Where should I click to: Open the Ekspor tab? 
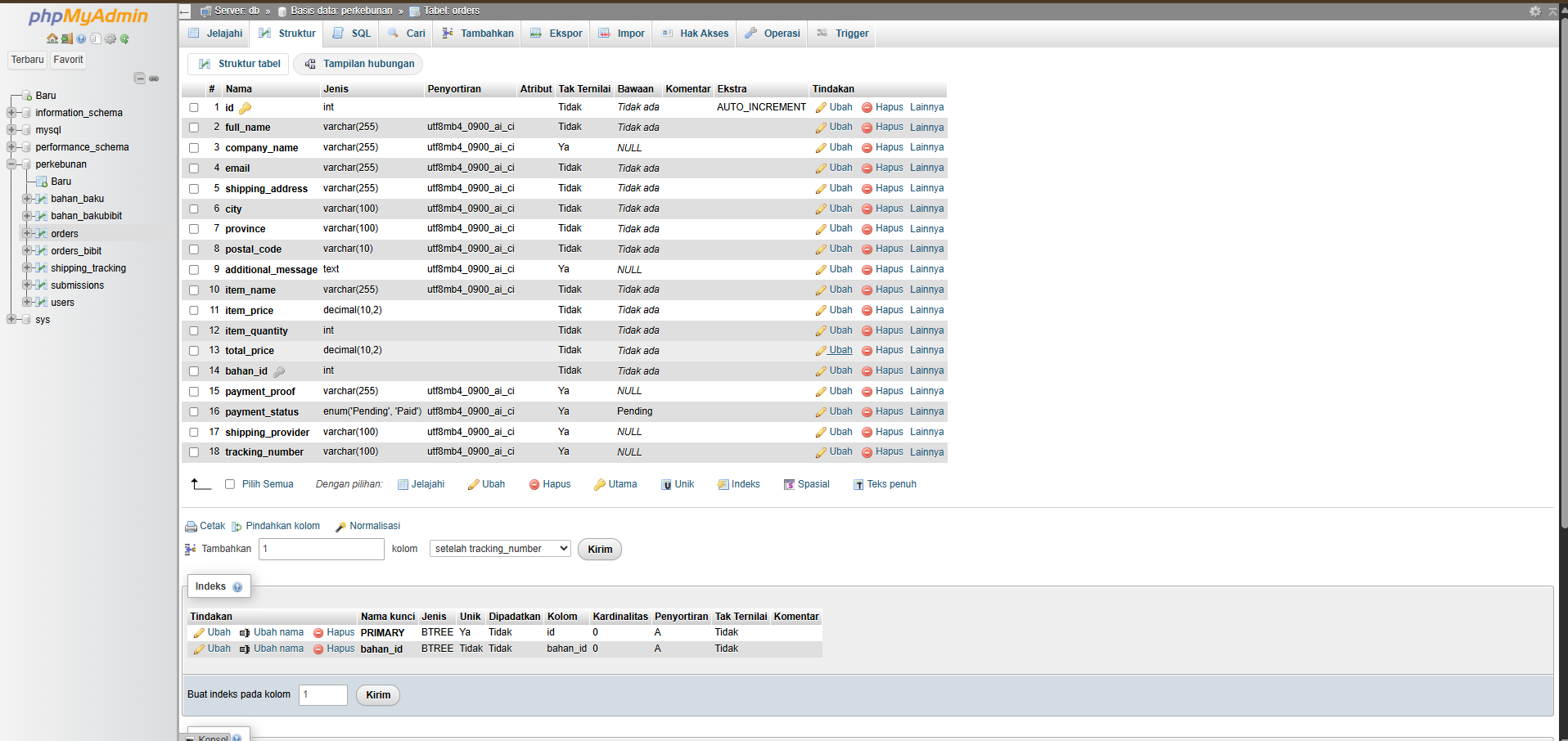[556, 34]
